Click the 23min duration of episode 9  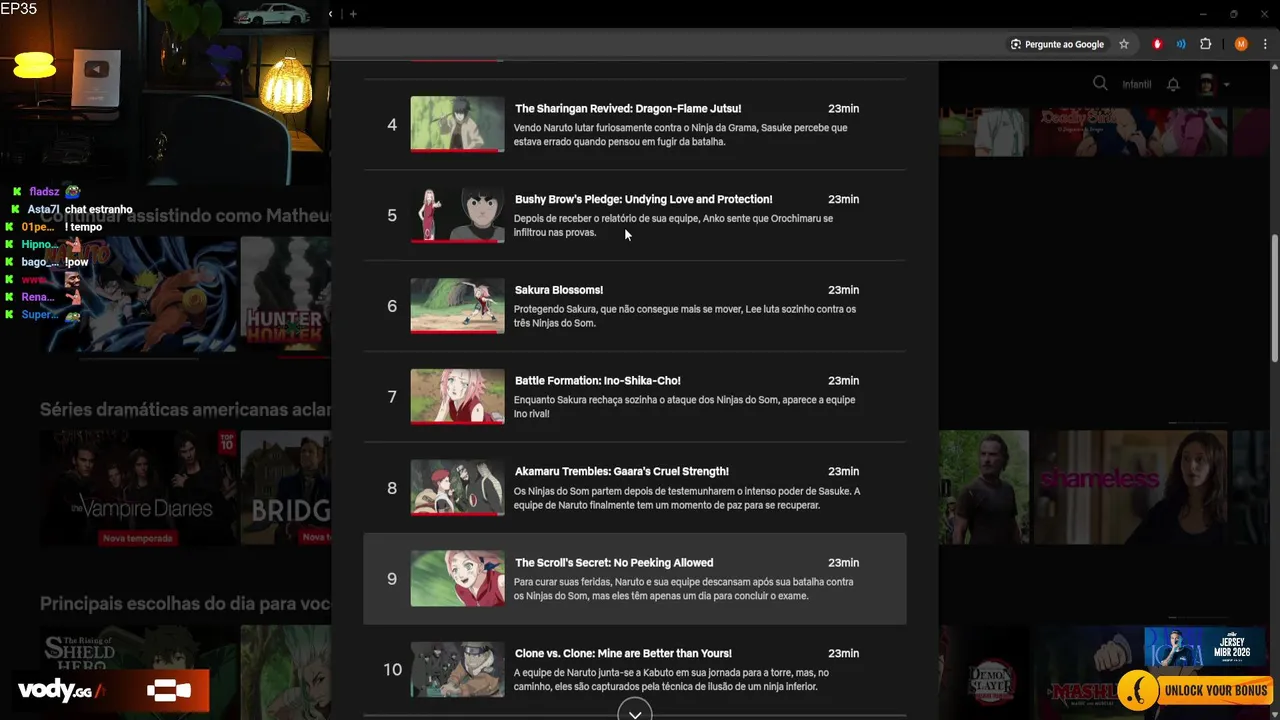(843, 563)
